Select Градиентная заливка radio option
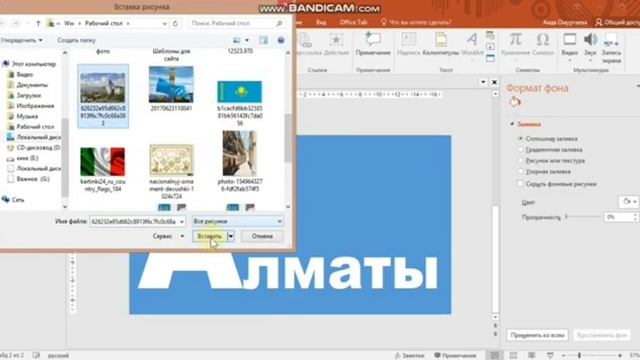The width and height of the screenshot is (640, 360). (520, 150)
